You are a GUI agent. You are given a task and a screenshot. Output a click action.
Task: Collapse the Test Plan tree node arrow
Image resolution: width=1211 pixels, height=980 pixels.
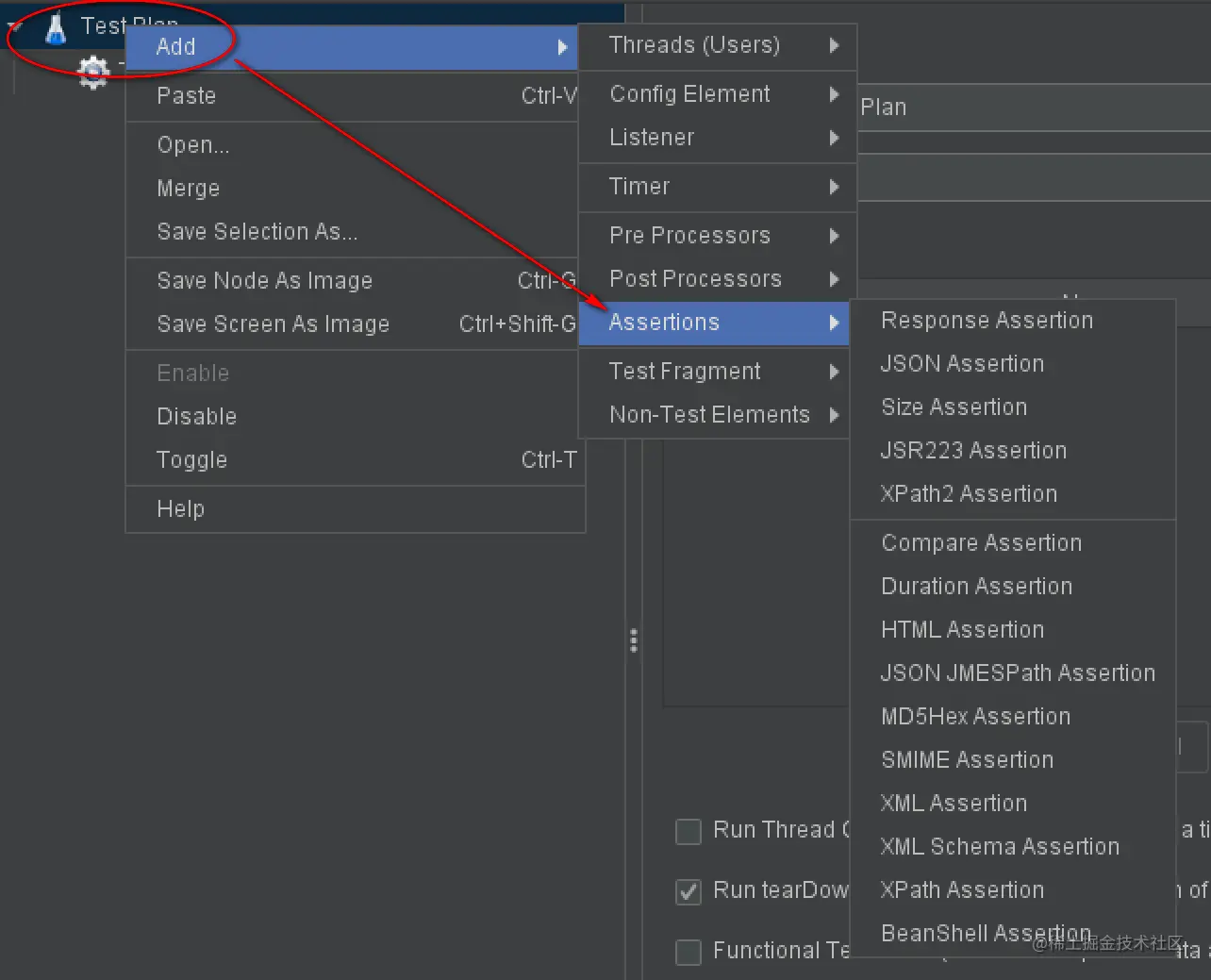14,27
